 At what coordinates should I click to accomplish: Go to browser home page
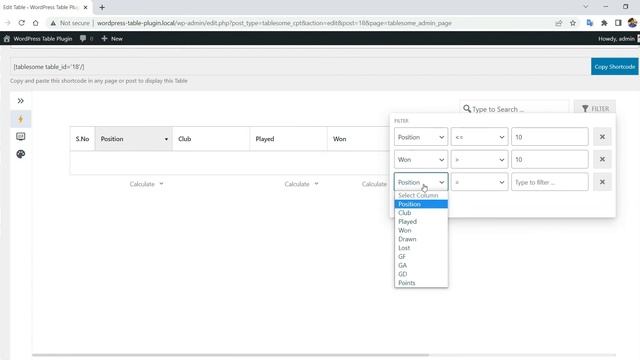coord(36,23)
